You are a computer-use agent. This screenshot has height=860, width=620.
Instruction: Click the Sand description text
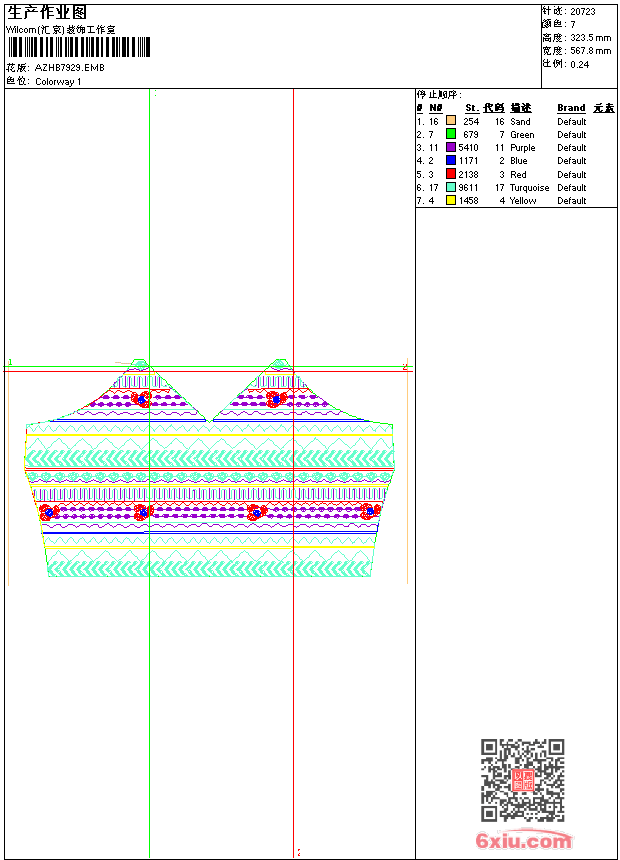[x=520, y=122]
